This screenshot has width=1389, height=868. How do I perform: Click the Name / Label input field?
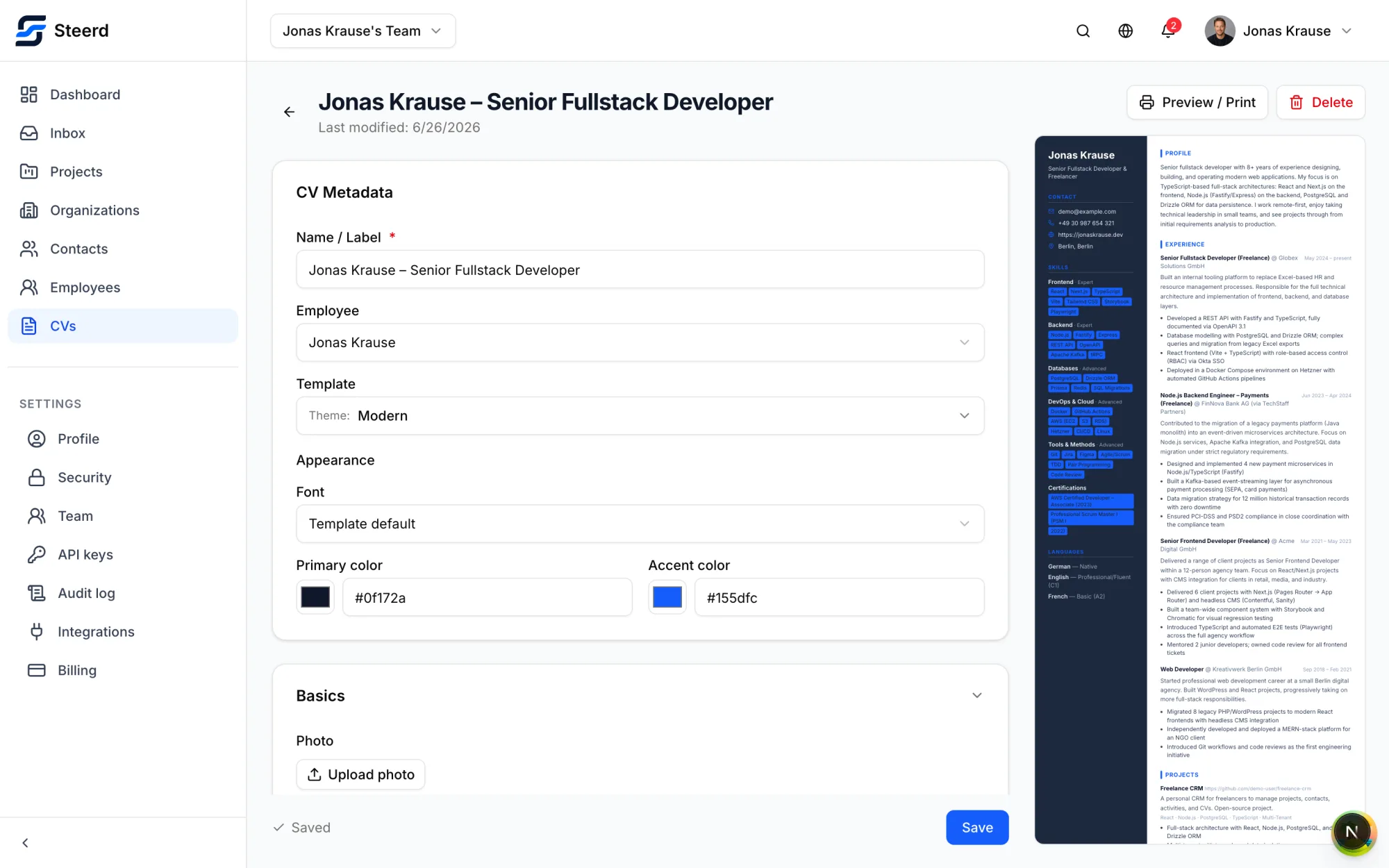pyautogui.click(x=640, y=269)
